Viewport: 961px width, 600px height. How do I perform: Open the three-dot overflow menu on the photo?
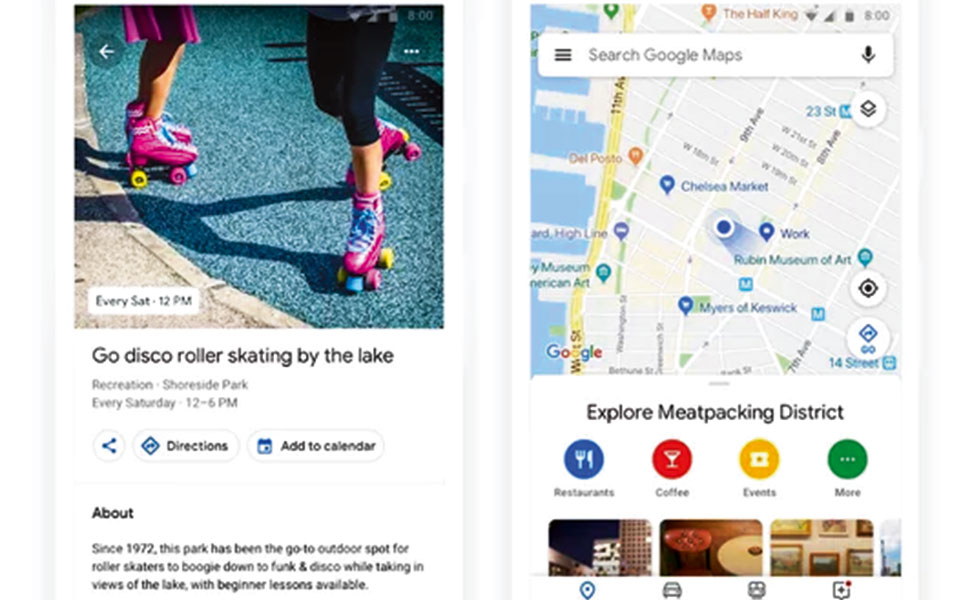click(x=412, y=51)
